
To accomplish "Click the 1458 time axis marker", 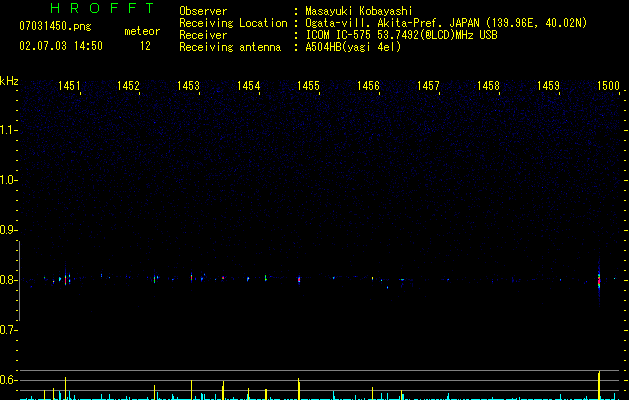I will [489, 86].
